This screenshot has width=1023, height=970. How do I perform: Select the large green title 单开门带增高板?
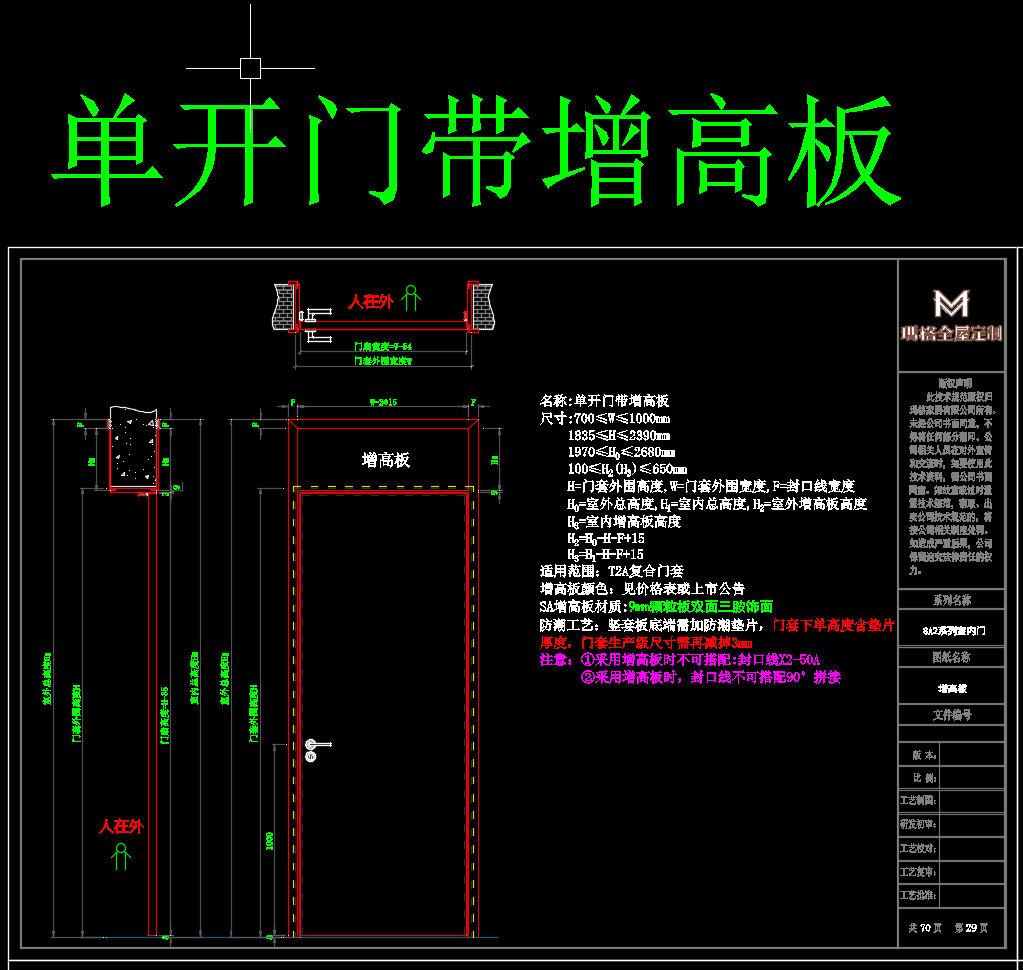point(470,150)
